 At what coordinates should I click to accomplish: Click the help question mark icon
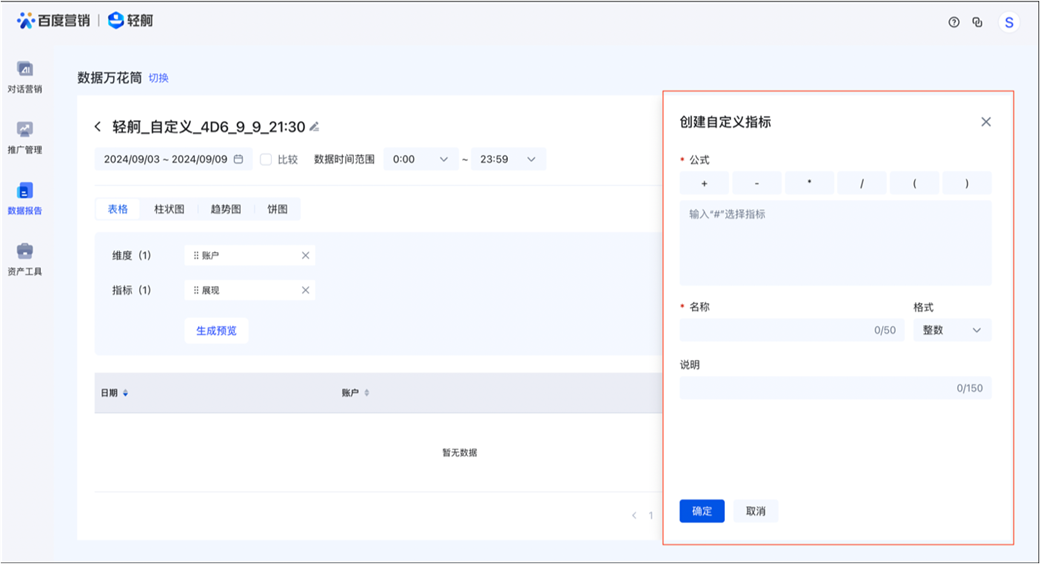[x=954, y=22]
